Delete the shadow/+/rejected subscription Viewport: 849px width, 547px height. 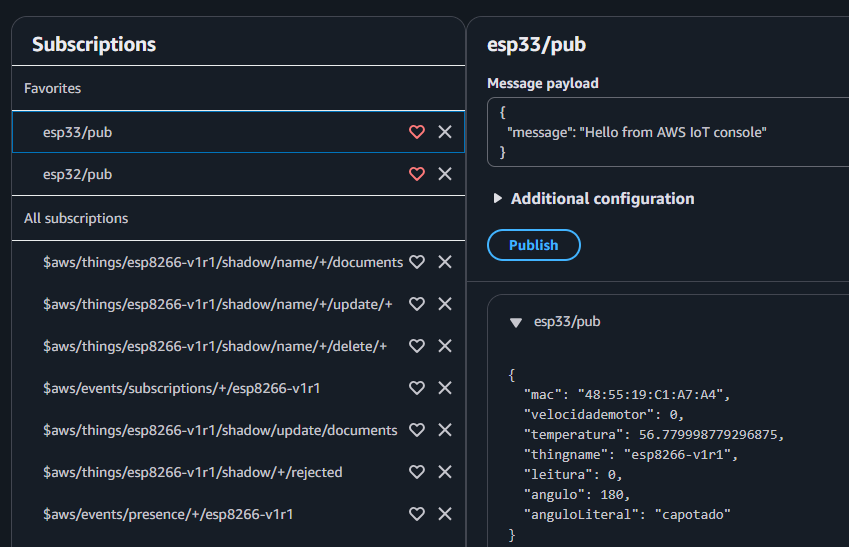click(x=445, y=472)
